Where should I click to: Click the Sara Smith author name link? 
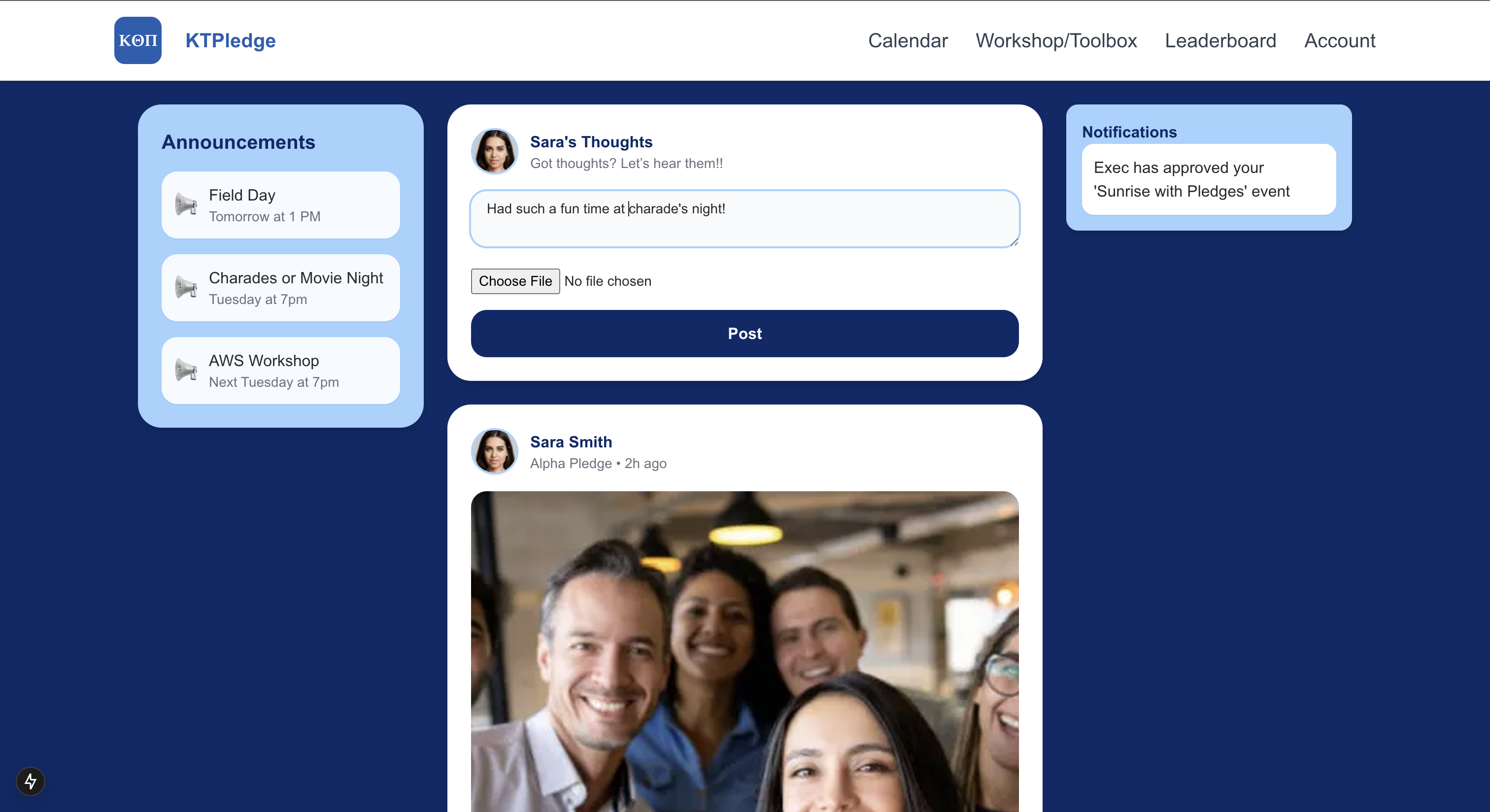click(571, 442)
